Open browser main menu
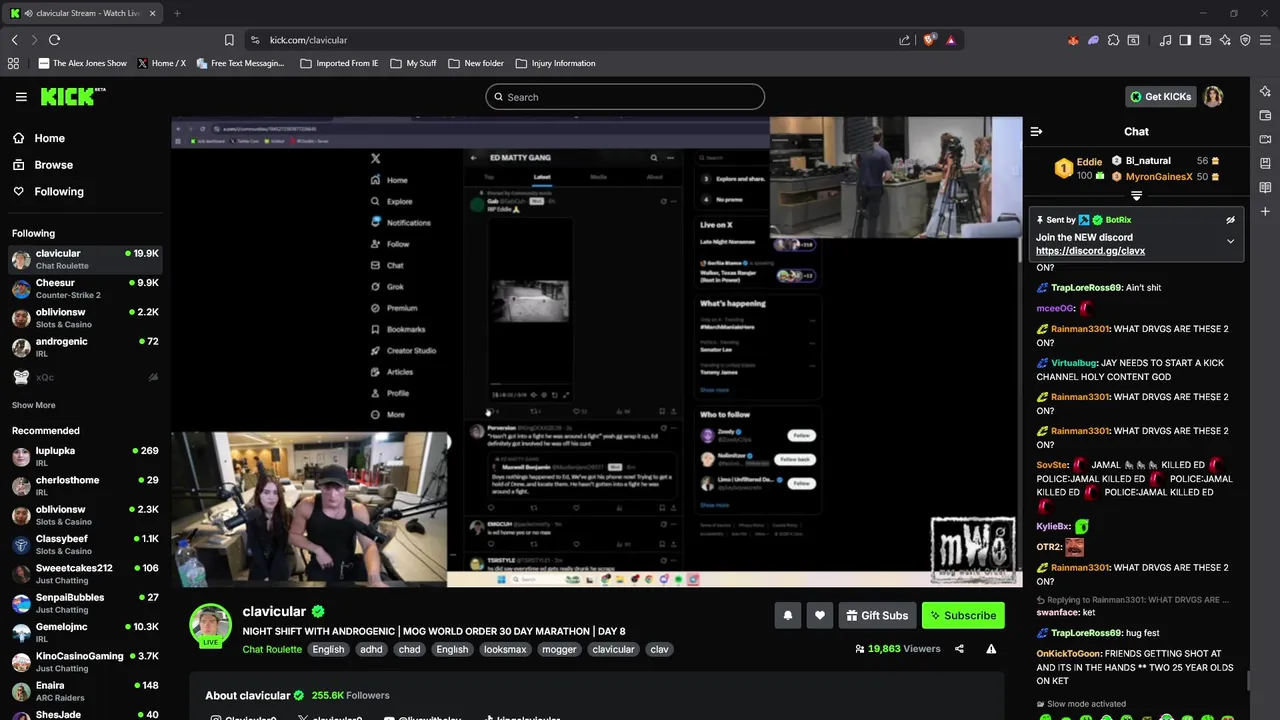The width and height of the screenshot is (1280, 720). [x=1265, y=40]
